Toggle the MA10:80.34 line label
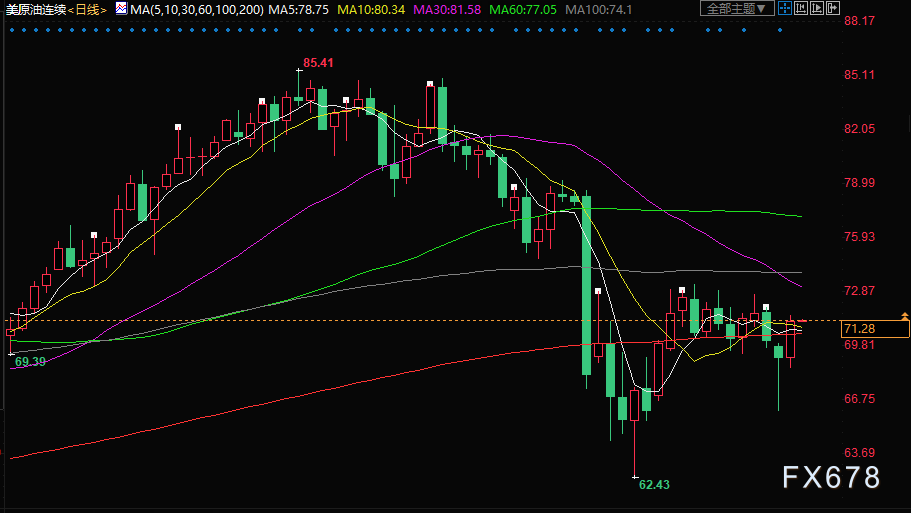The image size is (911, 513). click(372, 9)
